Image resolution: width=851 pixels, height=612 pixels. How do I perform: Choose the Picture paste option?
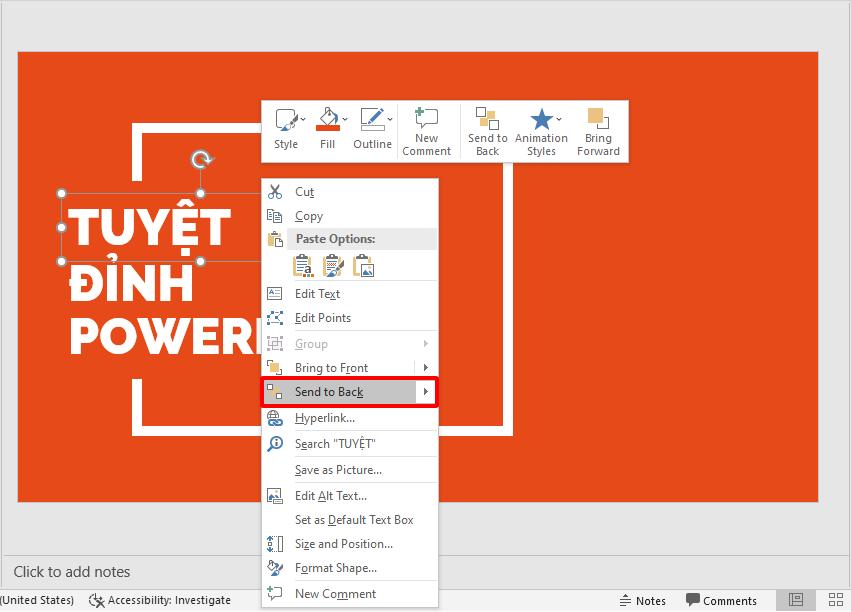pyautogui.click(x=363, y=265)
